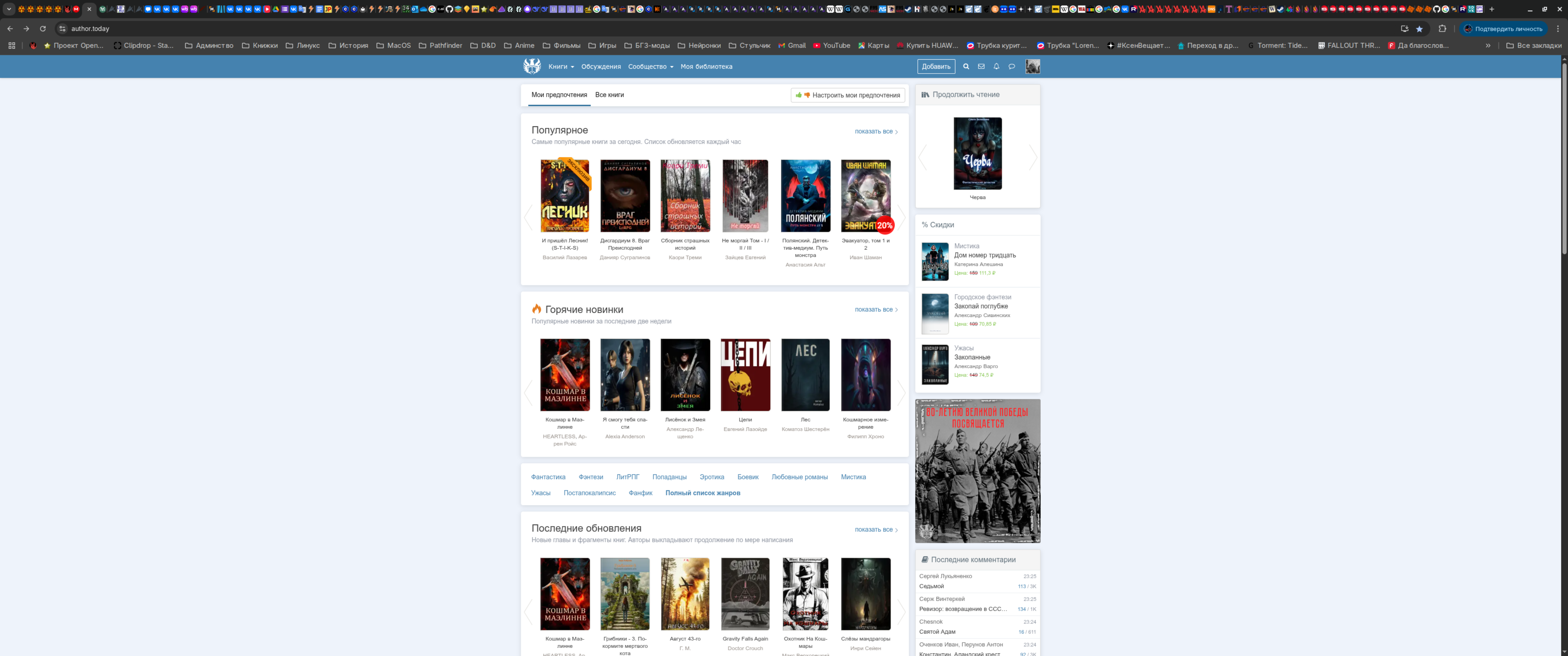Click the Author.Today eagle logo
The height and width of the screenshot is (656, 1568).
[x=531, y=66]
